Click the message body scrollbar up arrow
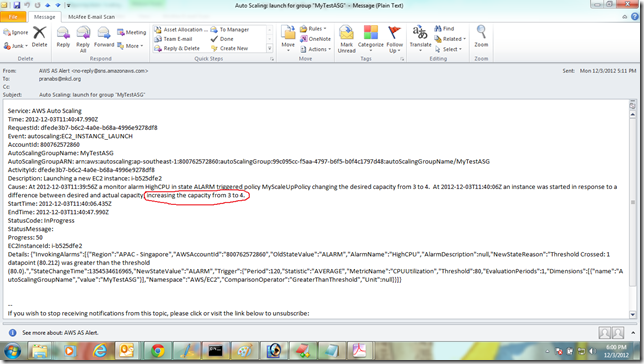644x364 pixels. coord(632,115)
